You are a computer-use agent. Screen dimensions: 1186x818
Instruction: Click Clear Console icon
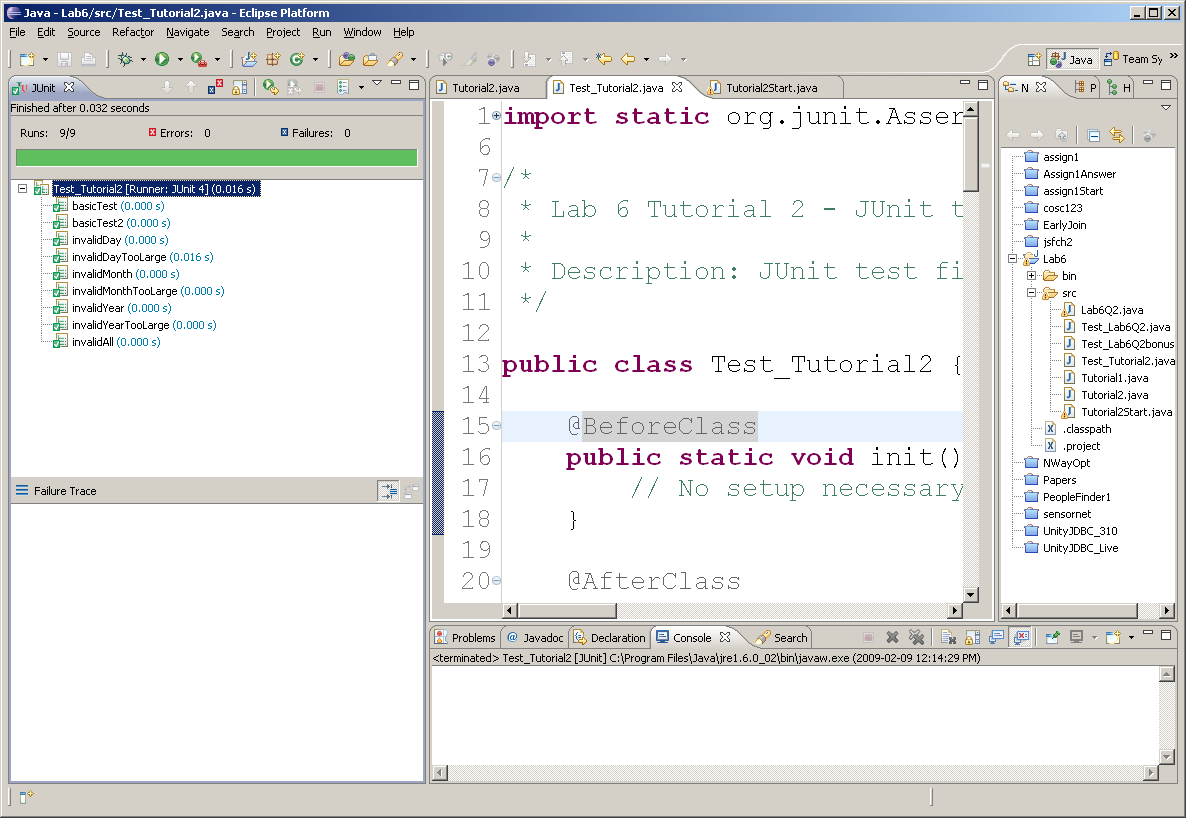948,637
